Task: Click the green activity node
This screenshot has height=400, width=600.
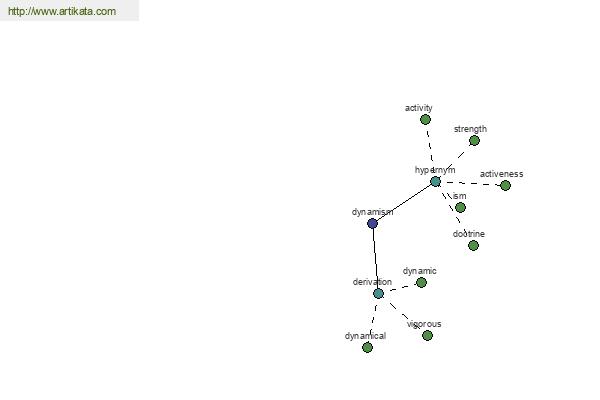Action: 425,120
